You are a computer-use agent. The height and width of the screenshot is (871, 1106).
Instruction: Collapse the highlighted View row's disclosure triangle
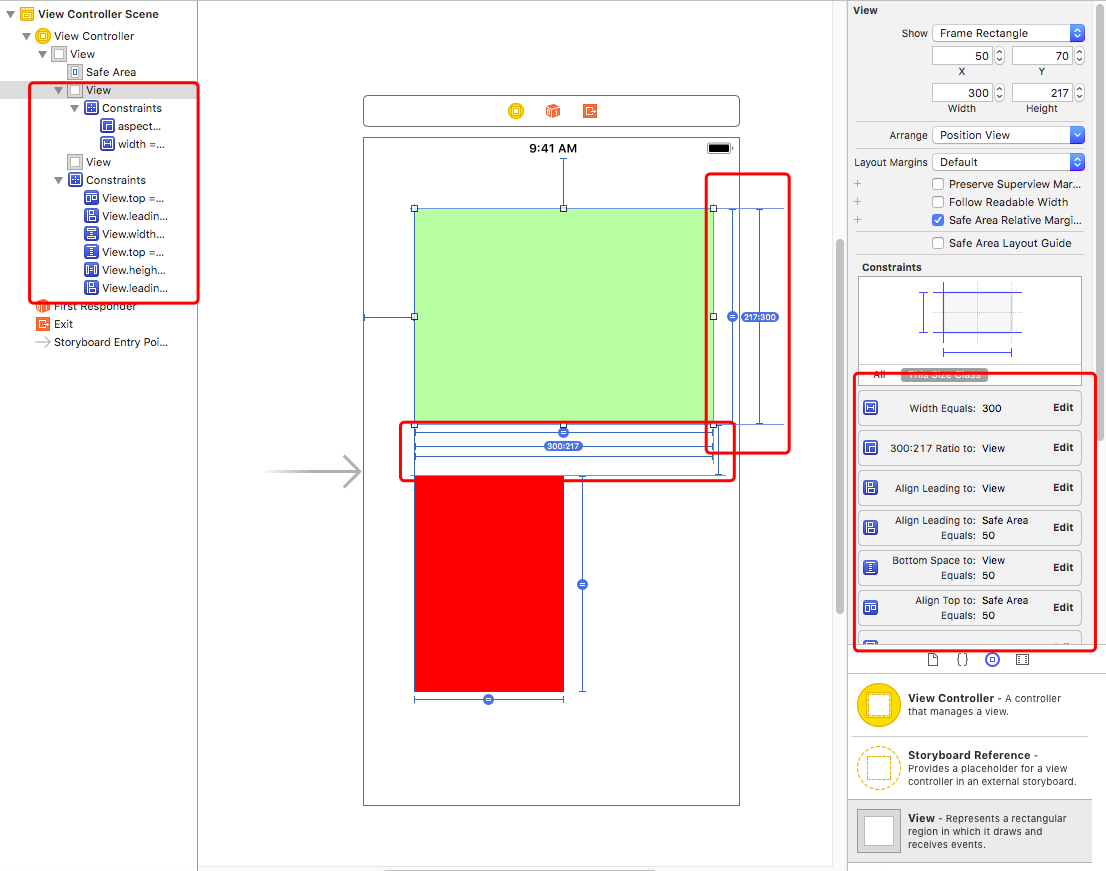click(x=59, y=90)
